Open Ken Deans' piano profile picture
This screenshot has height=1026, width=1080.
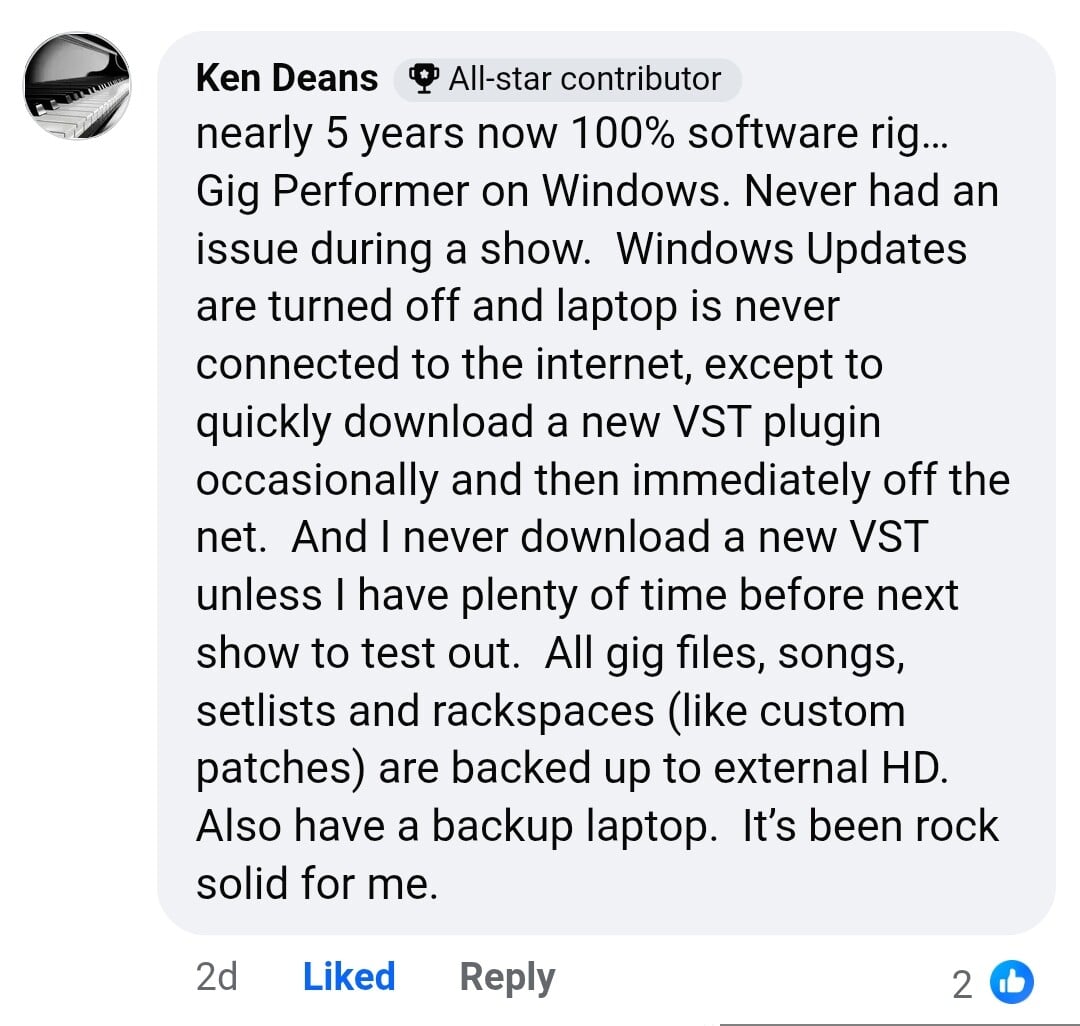(77, 86)
